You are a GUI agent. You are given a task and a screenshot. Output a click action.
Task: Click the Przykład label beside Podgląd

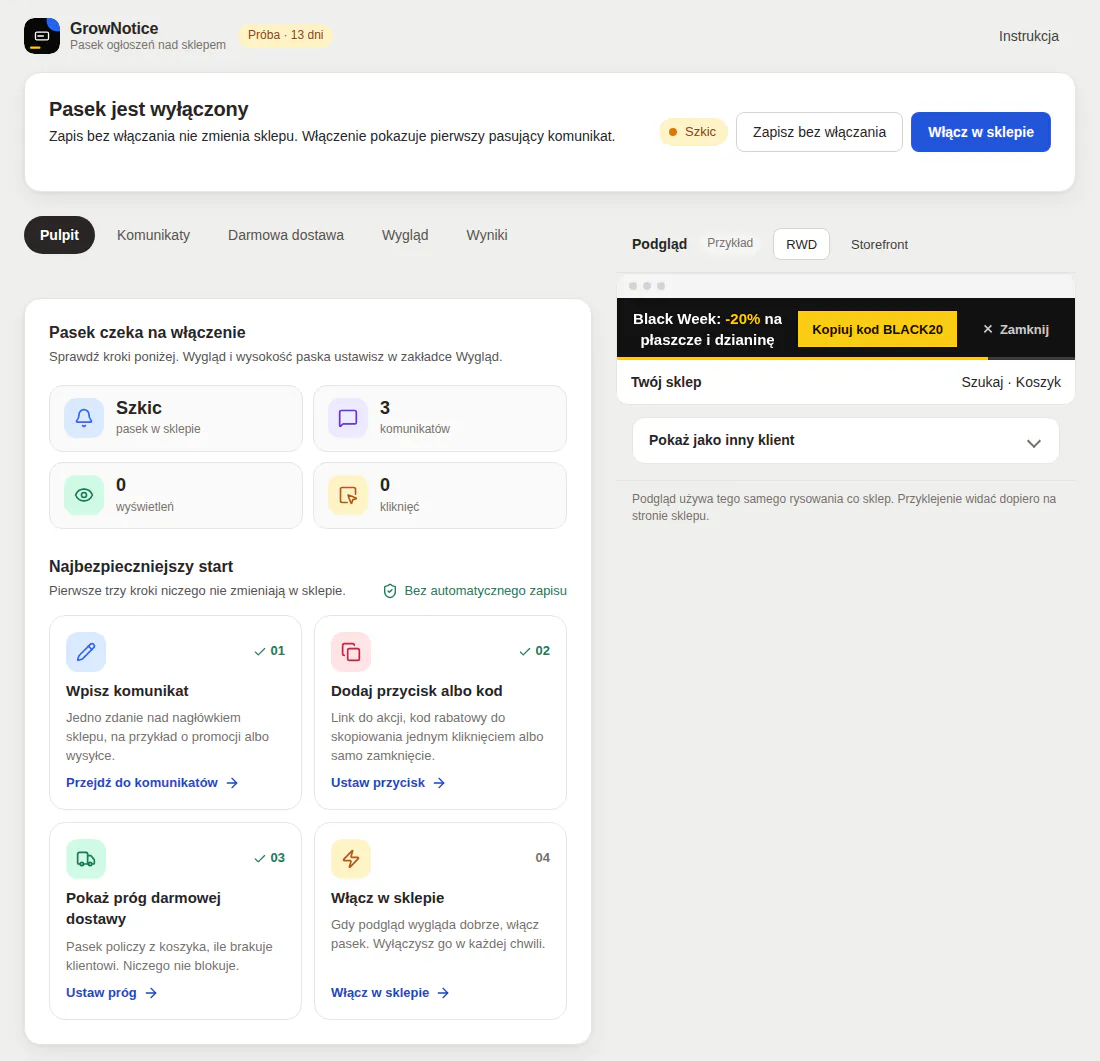[730, 243]
